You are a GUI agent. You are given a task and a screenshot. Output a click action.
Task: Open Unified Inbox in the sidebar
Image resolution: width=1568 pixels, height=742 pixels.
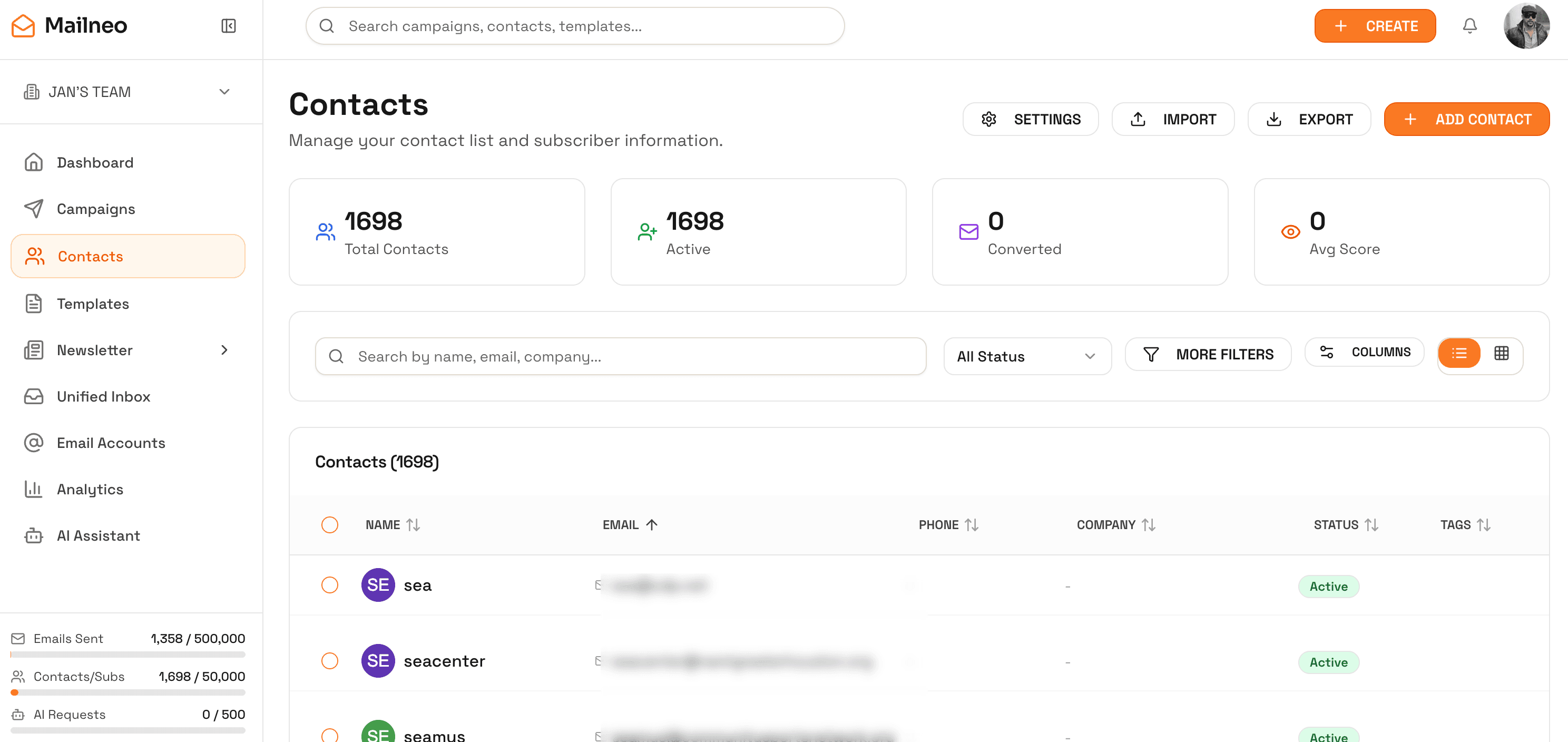click(x=128, y=396)
